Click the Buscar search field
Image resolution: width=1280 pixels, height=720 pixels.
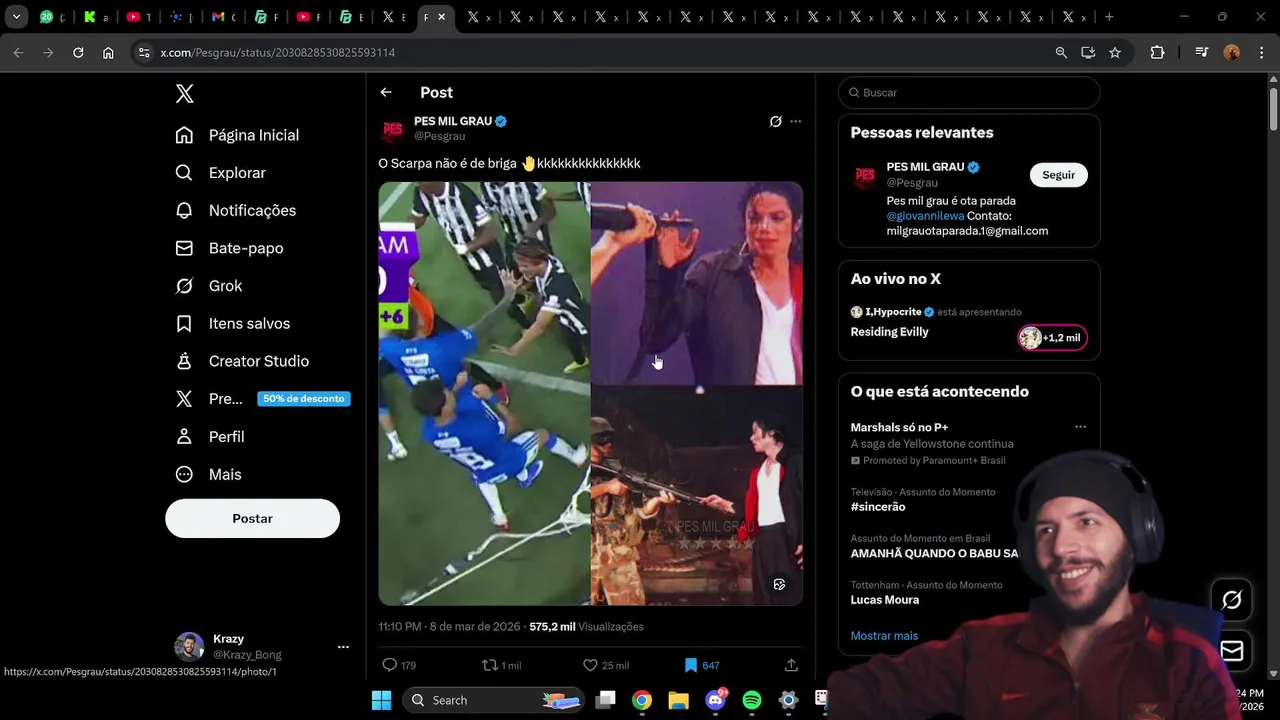(x=969, y=92)
